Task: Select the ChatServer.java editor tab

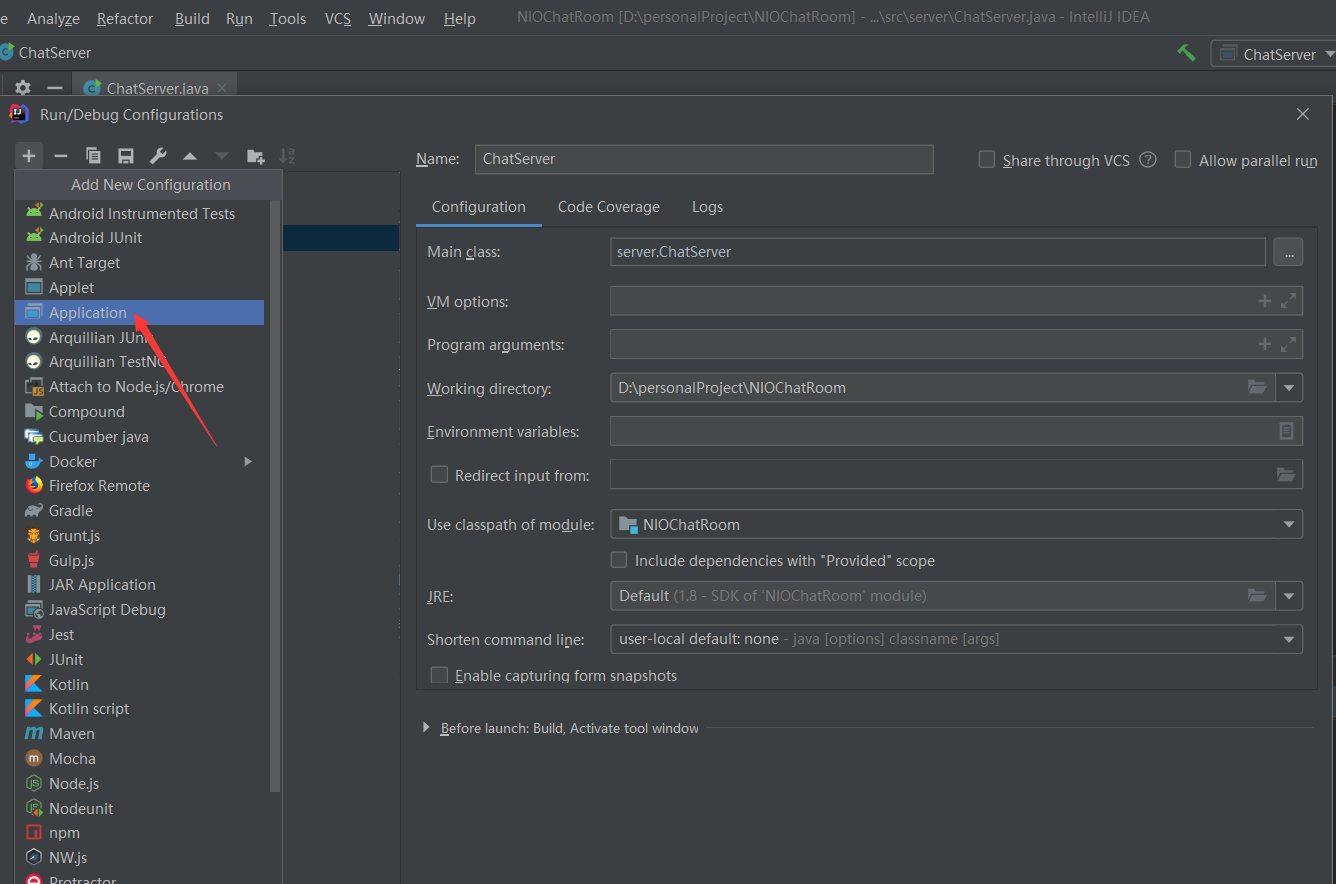Action: pos(157,88)
